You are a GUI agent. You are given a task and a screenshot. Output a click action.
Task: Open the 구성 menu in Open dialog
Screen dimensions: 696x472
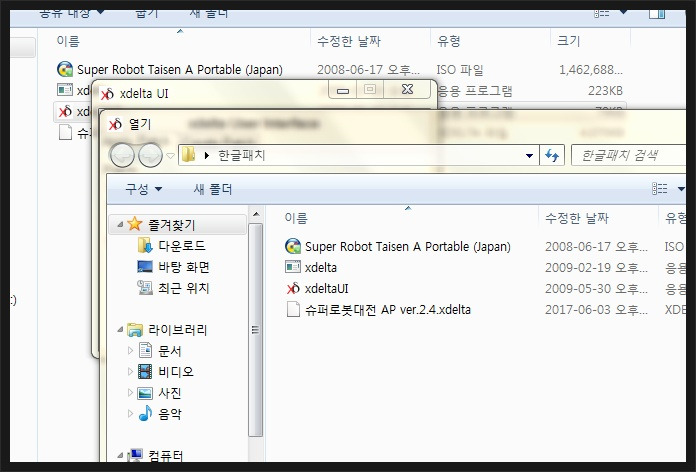click(x=143, y=190)
